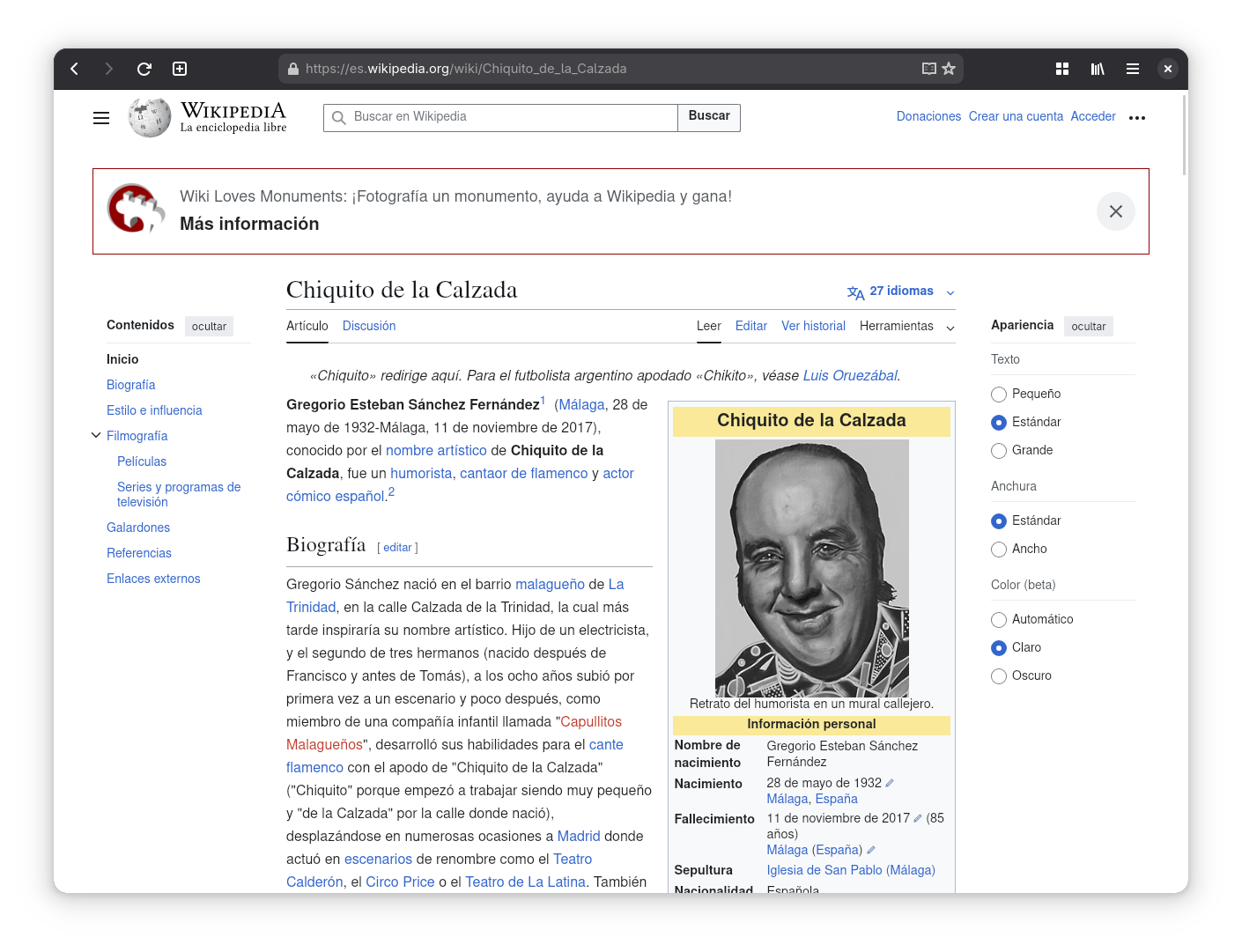Screen dimensions: 1242x952
Task: Click the Acceder login link
Action: click(x=1093, y=116)
